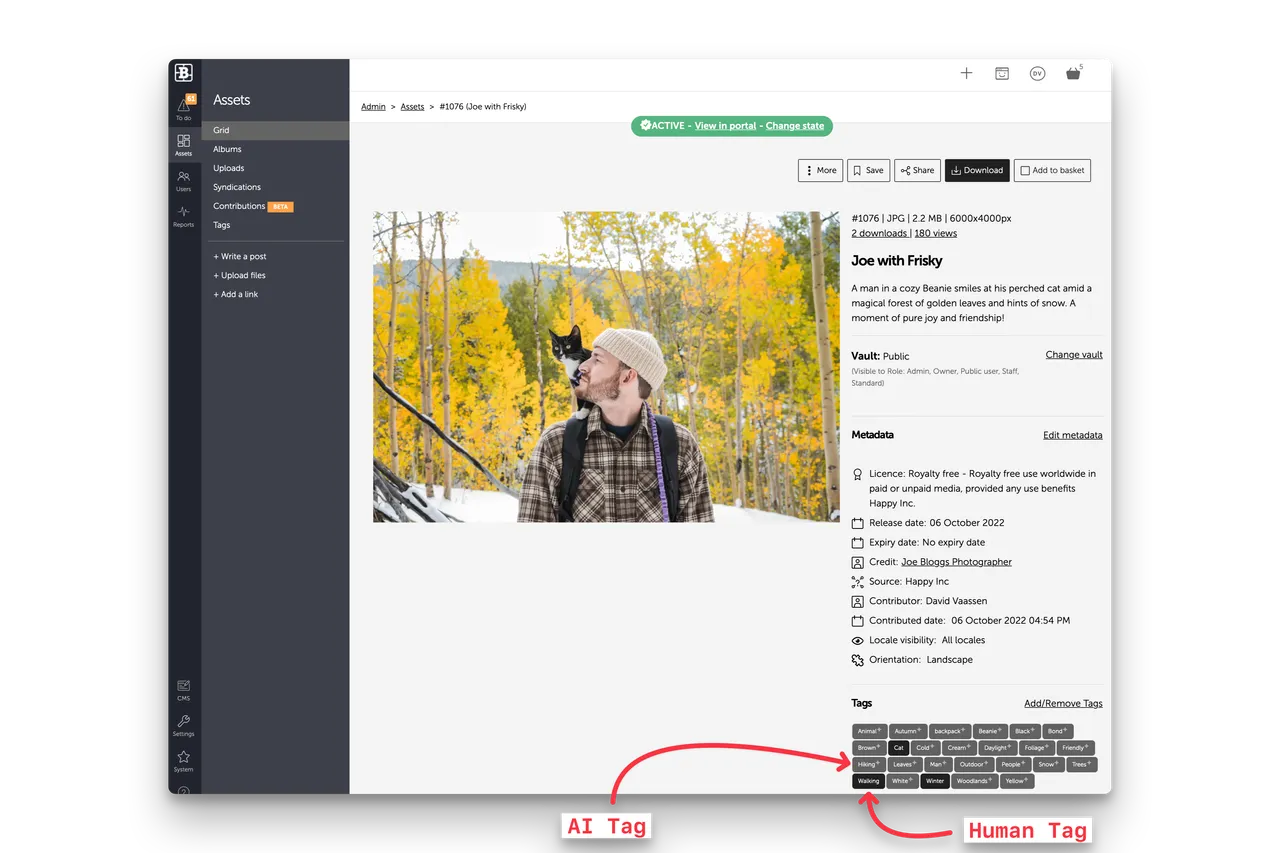Select the Hiking AI tag

867,764
